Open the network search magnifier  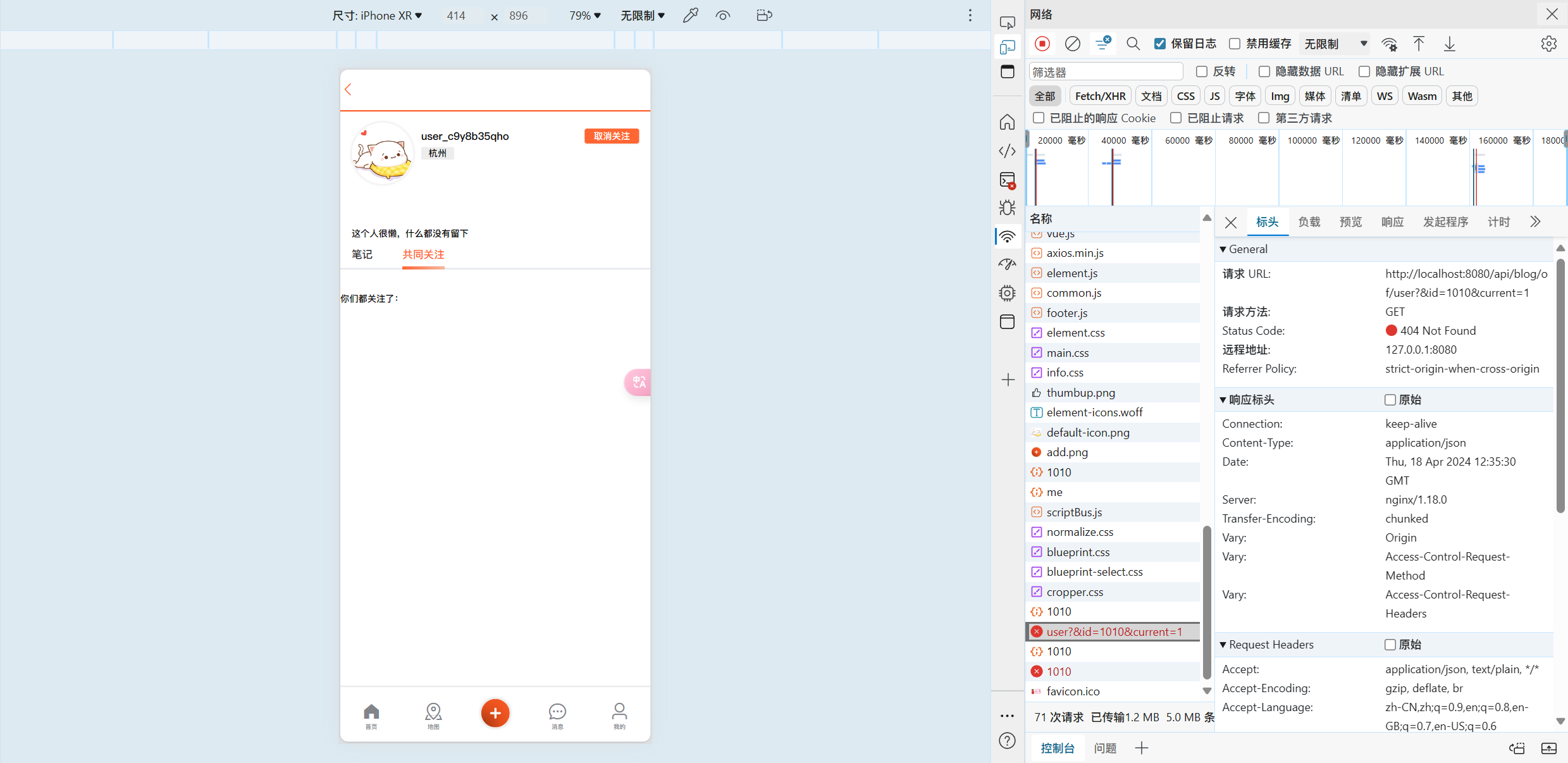point(1133,44)
